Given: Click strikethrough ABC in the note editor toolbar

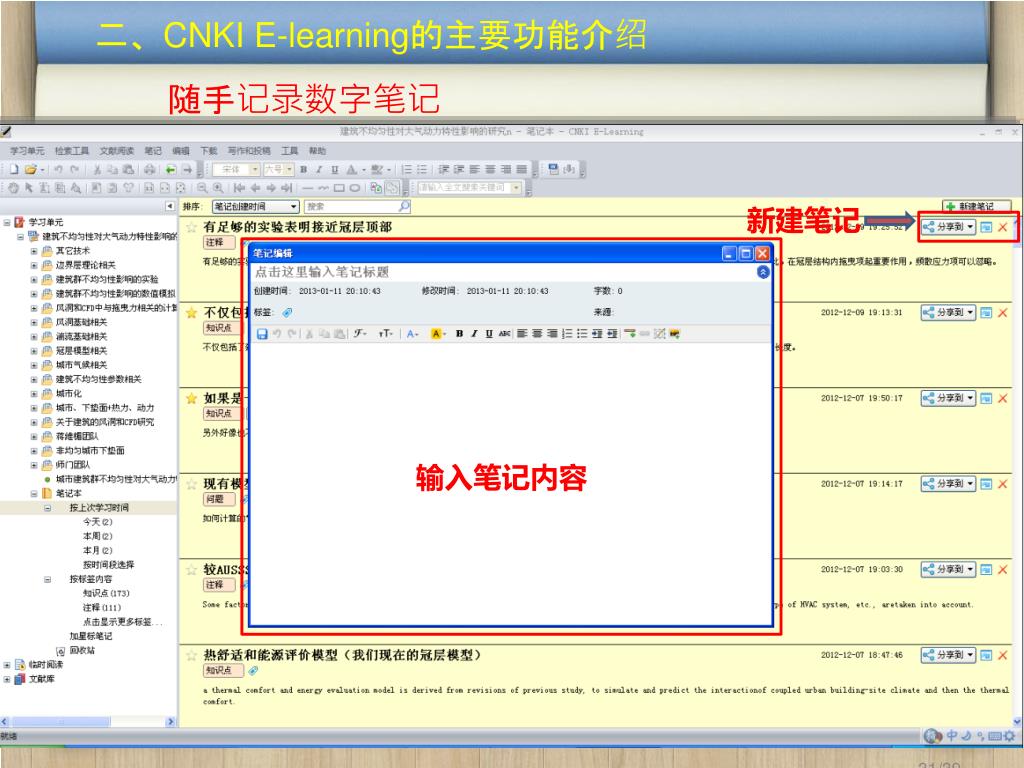Looking at the screenshot, I should pyautogui.click(x=504, y=334).
